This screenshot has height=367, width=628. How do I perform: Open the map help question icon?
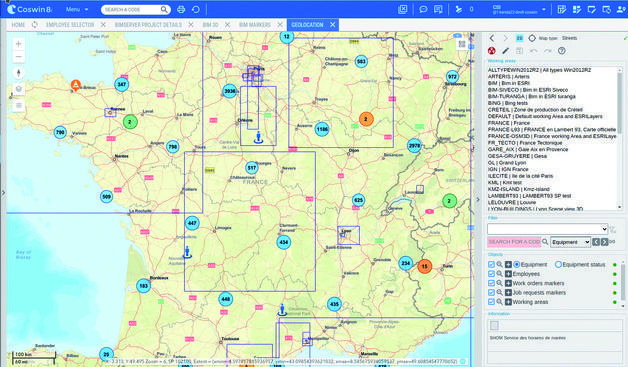coord(562,51)
